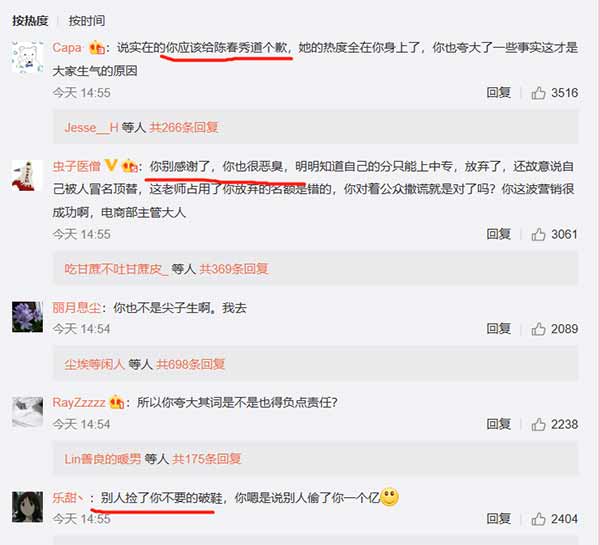
Task: Like 虫子医僧's comment with 3061 likes
Action: 538,234
